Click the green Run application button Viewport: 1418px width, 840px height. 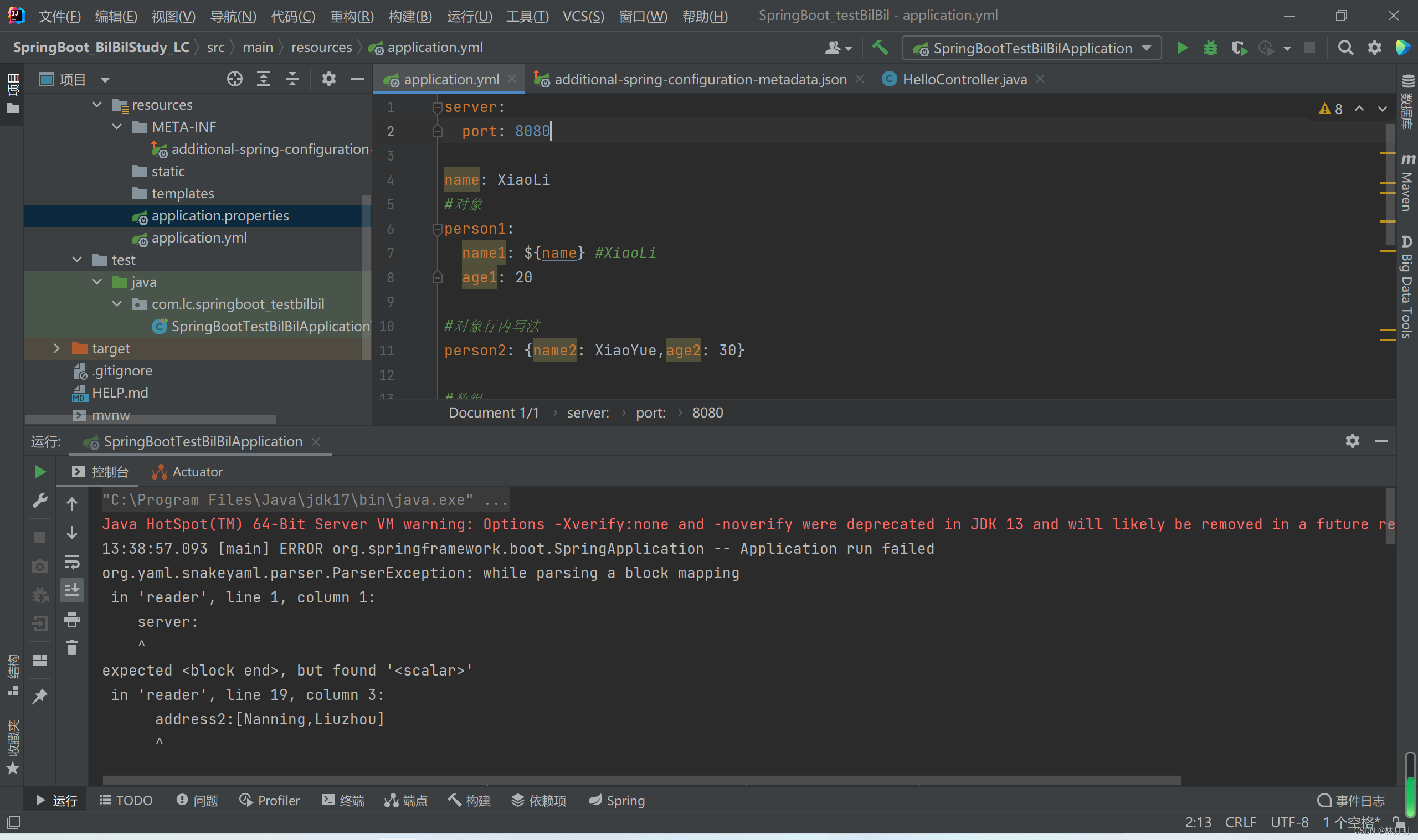1182,48
